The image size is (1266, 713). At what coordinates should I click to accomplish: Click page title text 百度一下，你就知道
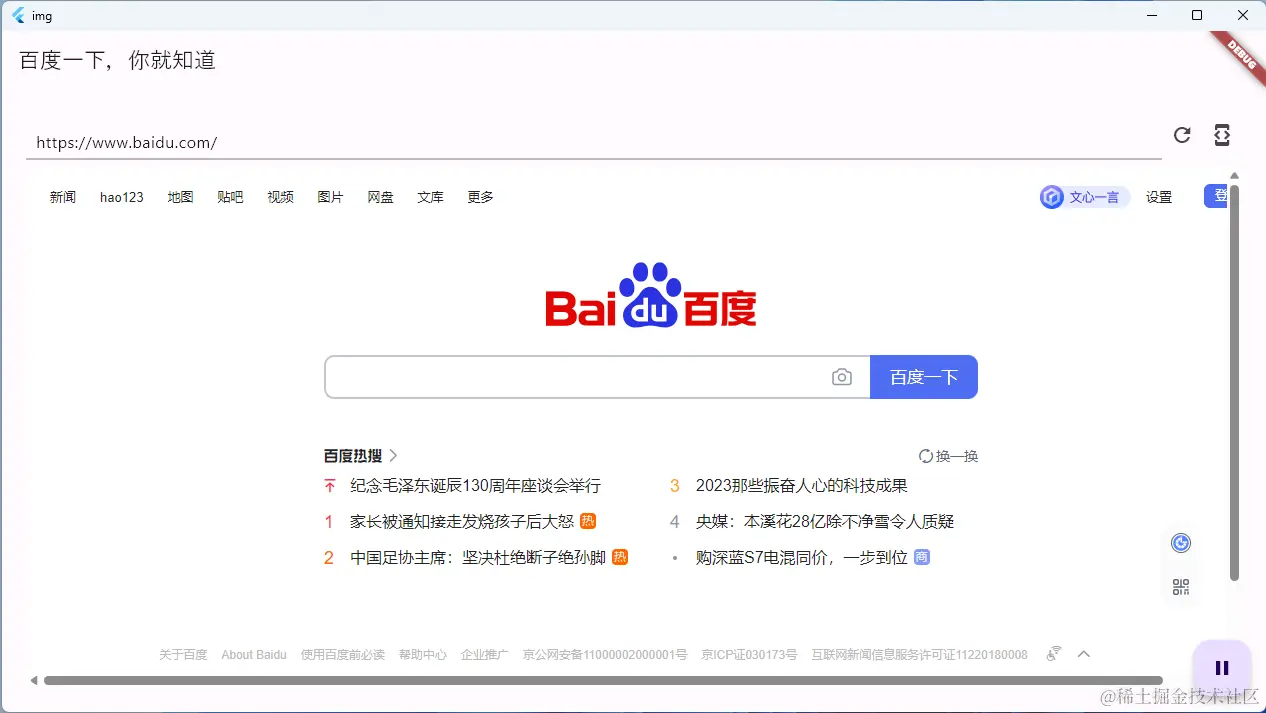118,60
